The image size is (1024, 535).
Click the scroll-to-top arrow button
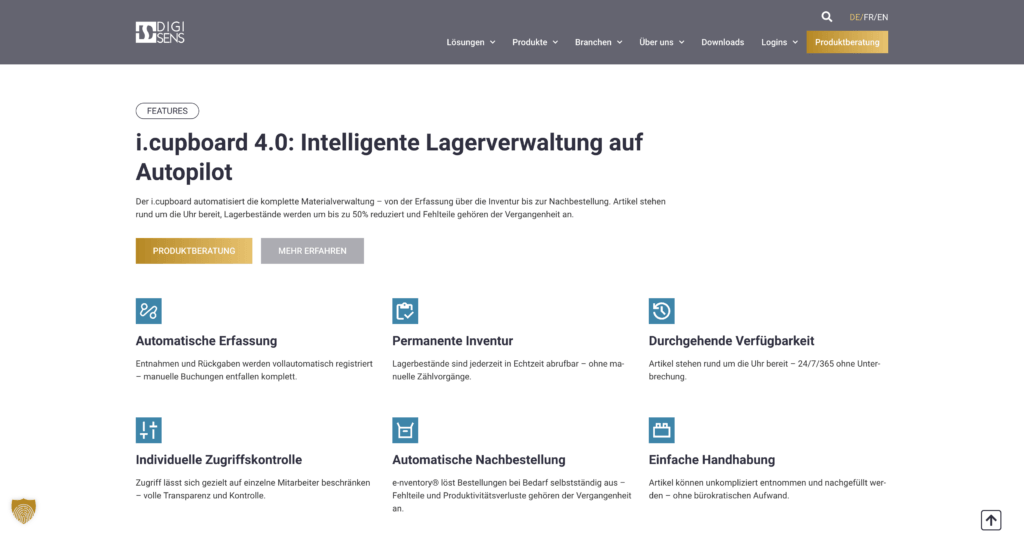click(991, 520)
